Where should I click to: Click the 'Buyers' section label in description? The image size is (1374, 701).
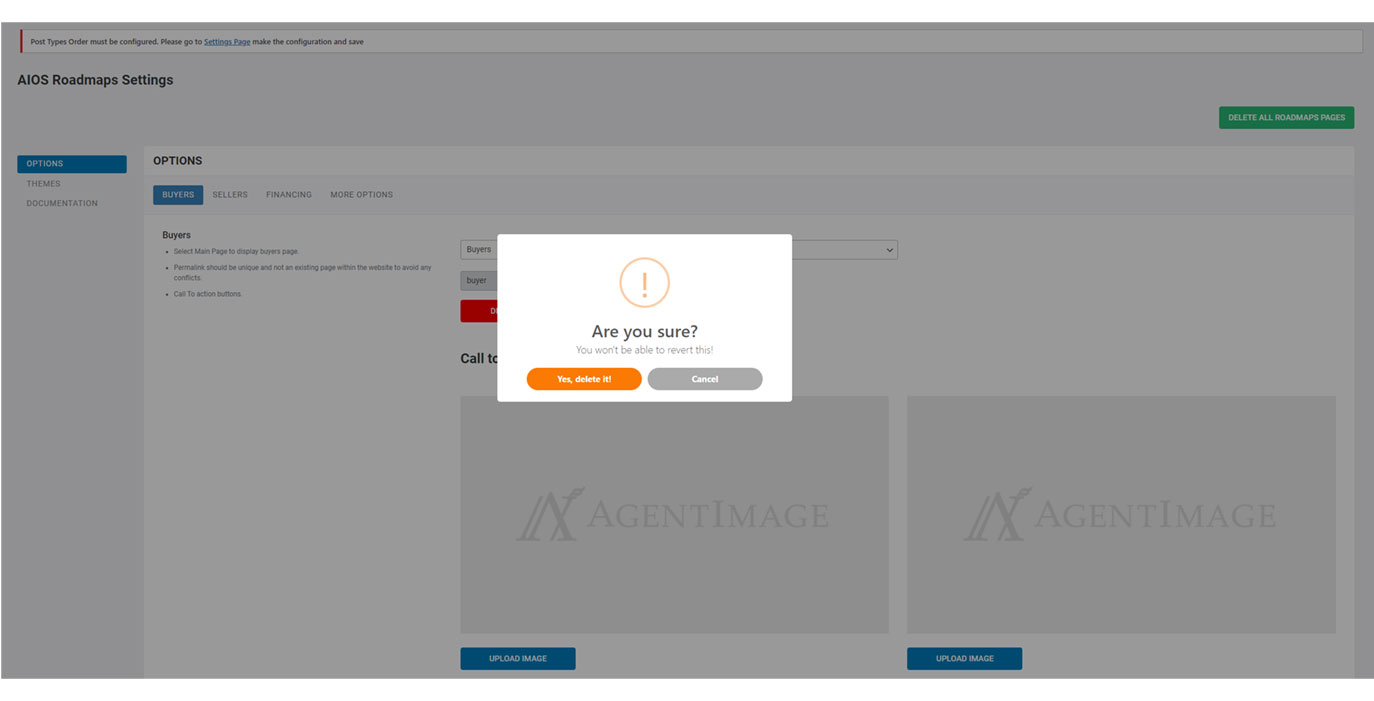(177, 236)
